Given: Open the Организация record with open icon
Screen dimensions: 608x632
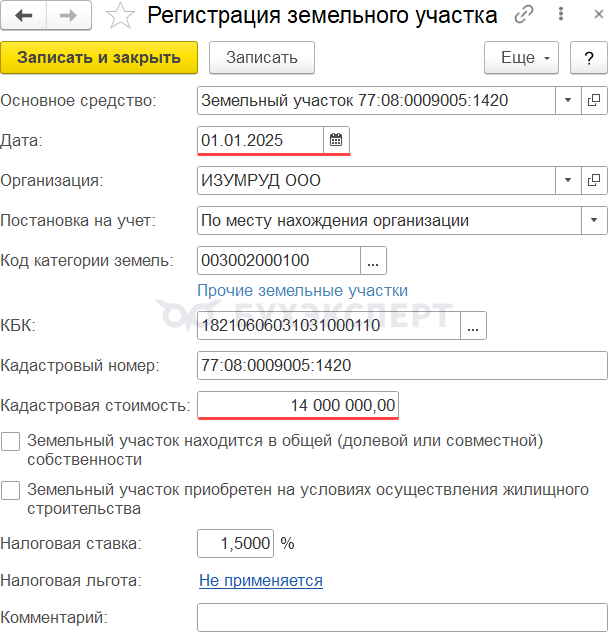Looking at the screenshot, I should coord(594,180).
